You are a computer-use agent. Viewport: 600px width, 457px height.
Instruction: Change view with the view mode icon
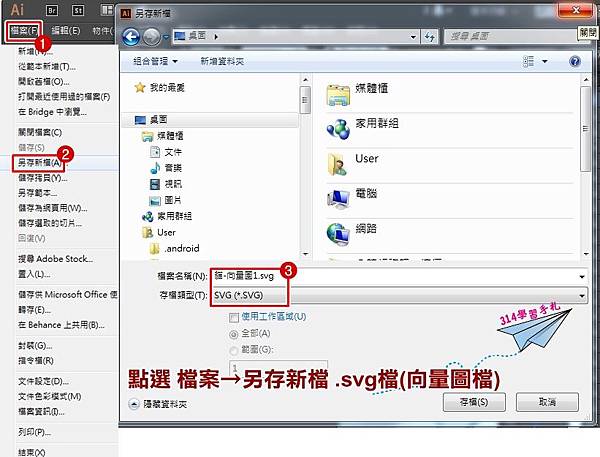tap(528, 61)
